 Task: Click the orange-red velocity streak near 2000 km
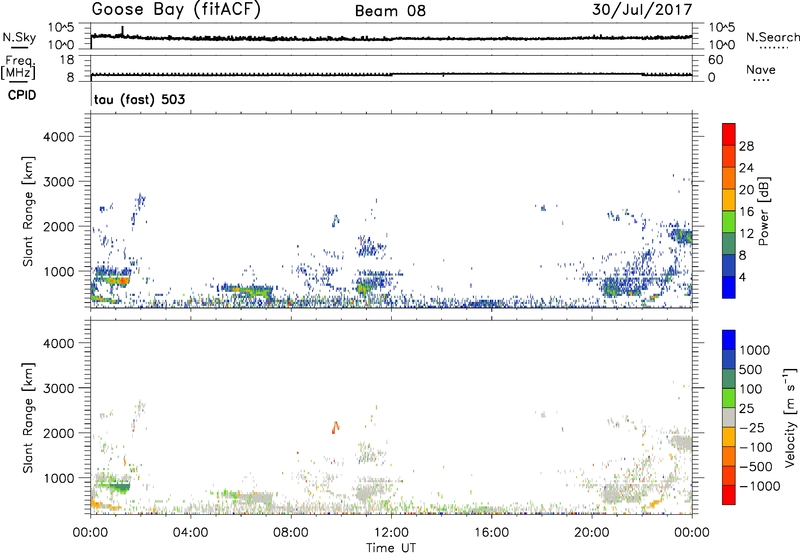pyautogui.click(x=335, y=427)
